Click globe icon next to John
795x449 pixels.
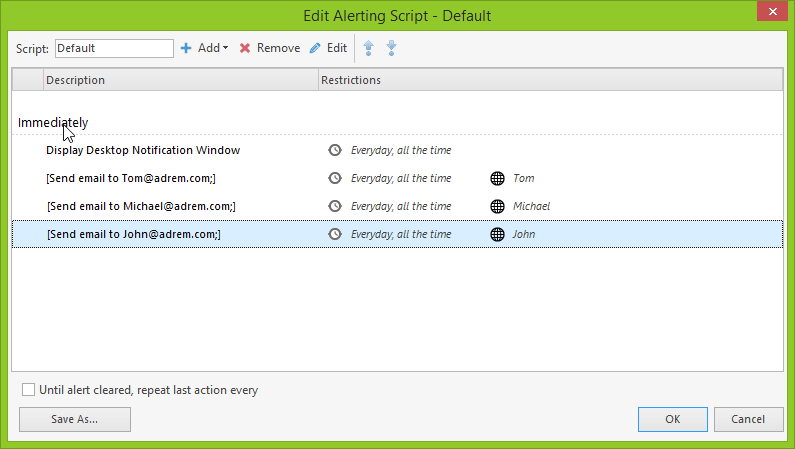(x=497, y=234)
